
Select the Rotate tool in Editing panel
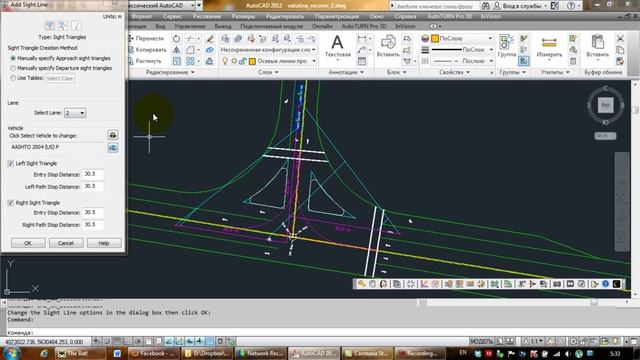(x=176, y=38)
